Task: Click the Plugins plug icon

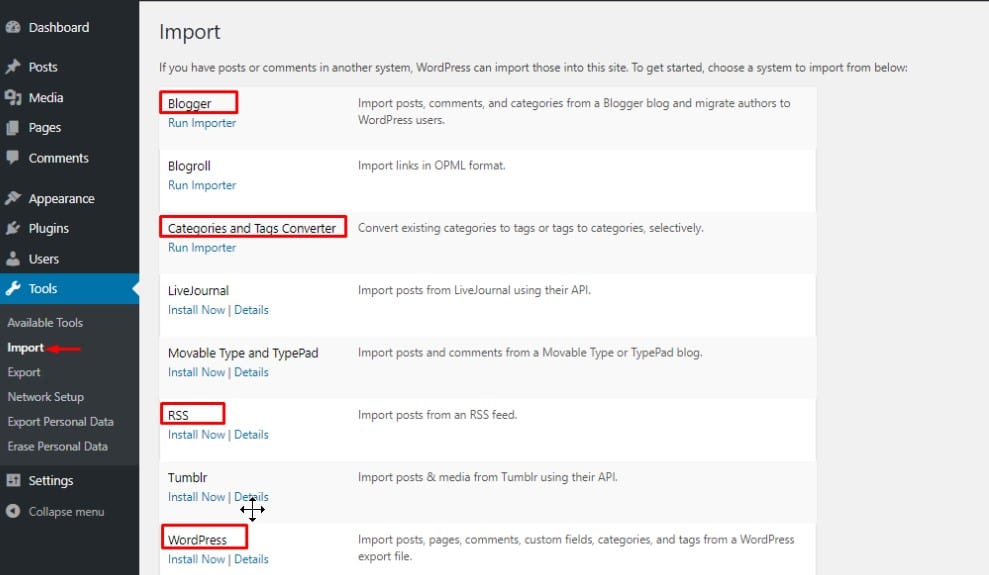Action: click(x=13, y=229)
